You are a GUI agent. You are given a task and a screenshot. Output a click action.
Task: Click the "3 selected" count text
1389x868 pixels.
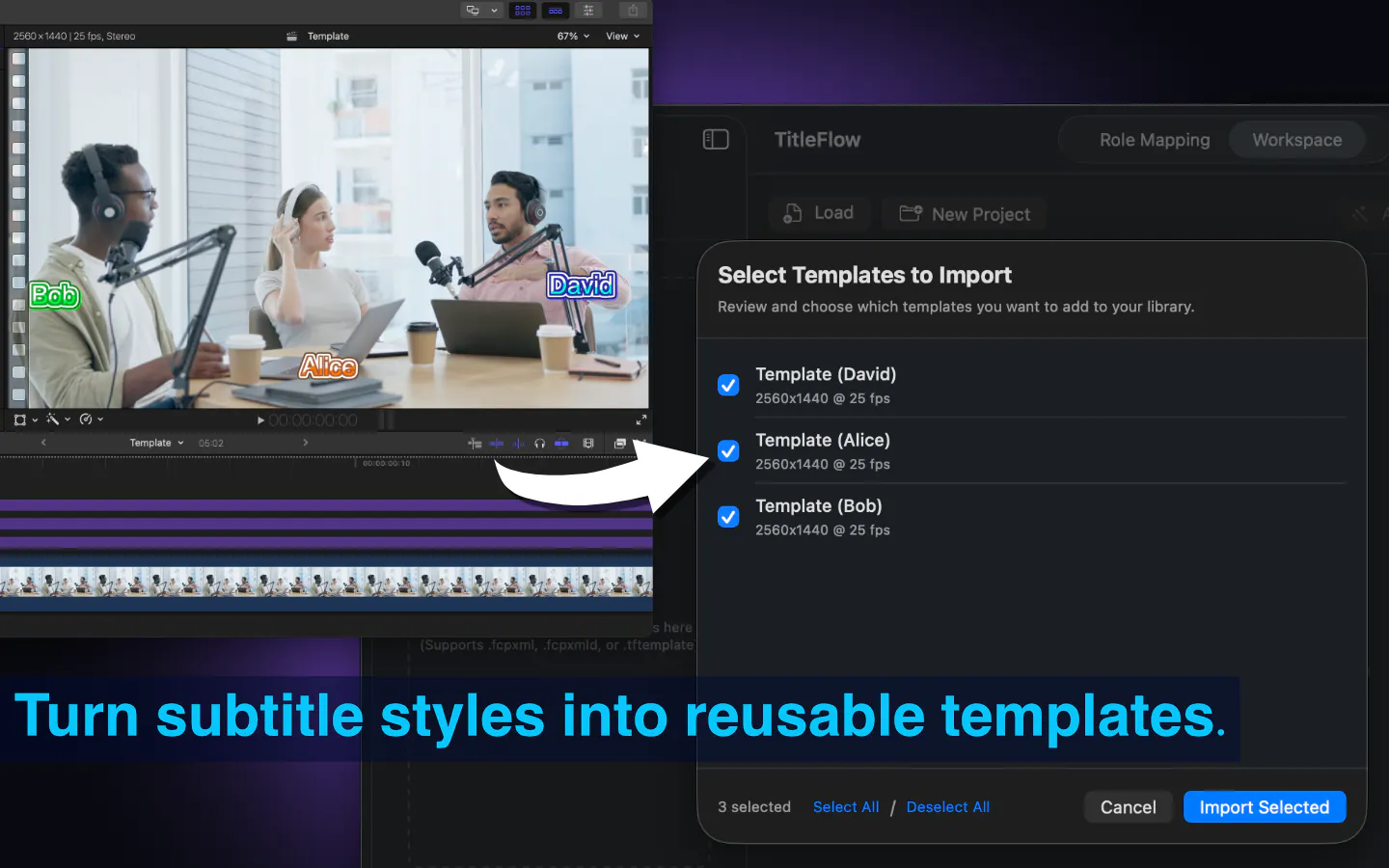(x=754, y=807)
